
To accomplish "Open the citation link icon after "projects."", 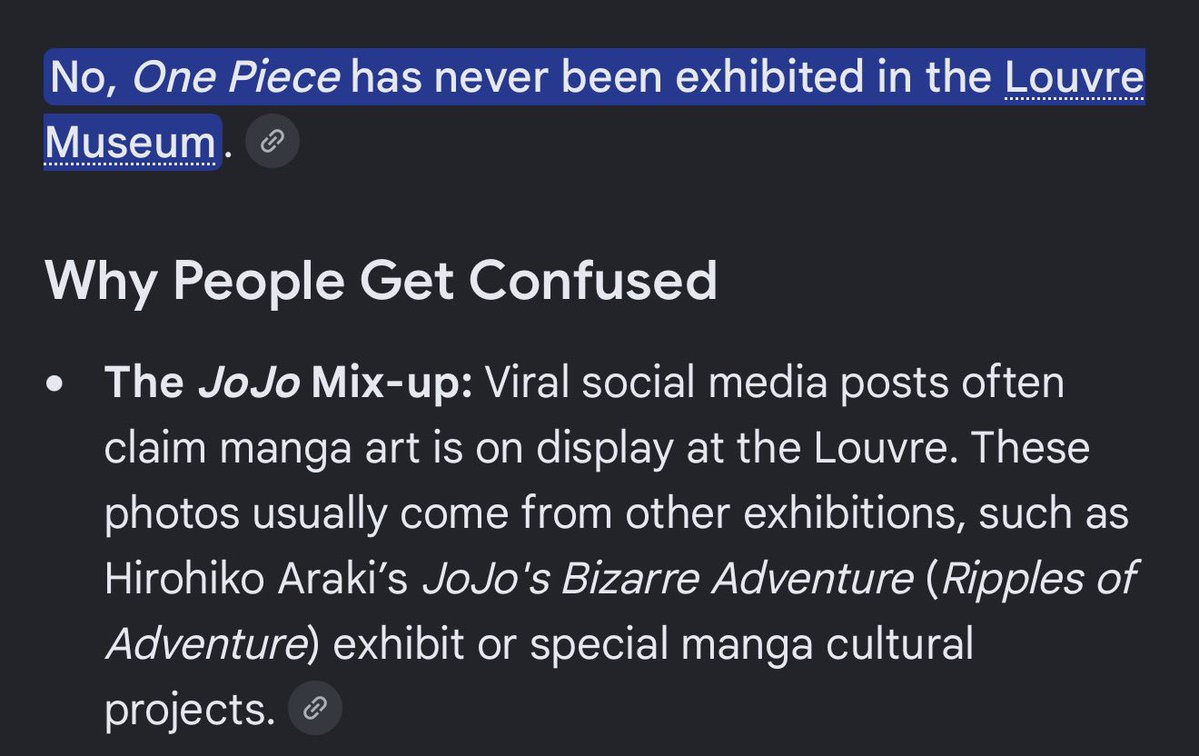I will coord(314,709).
